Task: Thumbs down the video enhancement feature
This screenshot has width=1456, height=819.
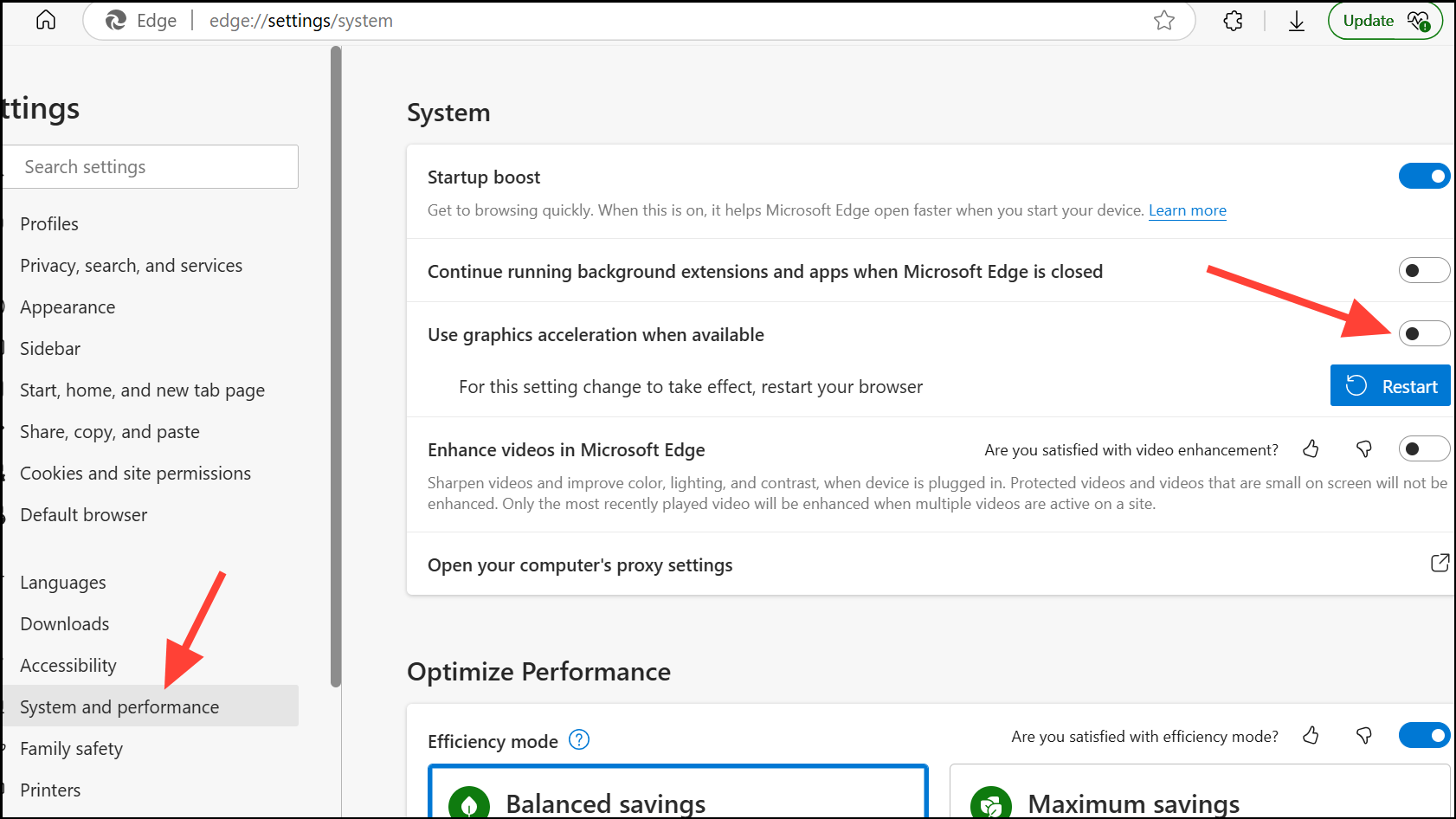Action: pyautogui.click(x=1363, y=448)
